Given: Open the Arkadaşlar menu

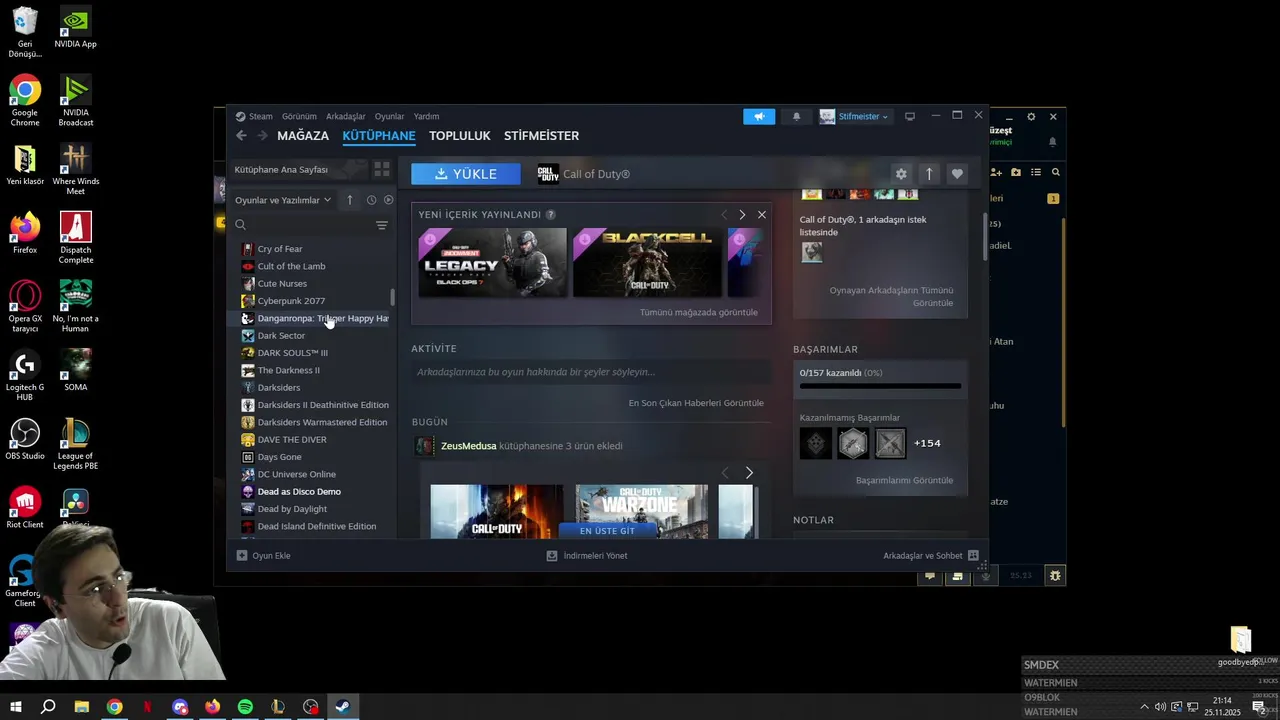Looking at the screenshot, I should [346, 116].
